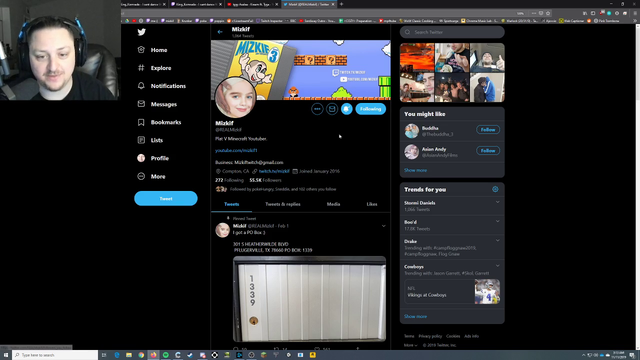The image size is (640, 360).
Task: Expand options for the Cowboys trend
Action: tap(498, 266)
